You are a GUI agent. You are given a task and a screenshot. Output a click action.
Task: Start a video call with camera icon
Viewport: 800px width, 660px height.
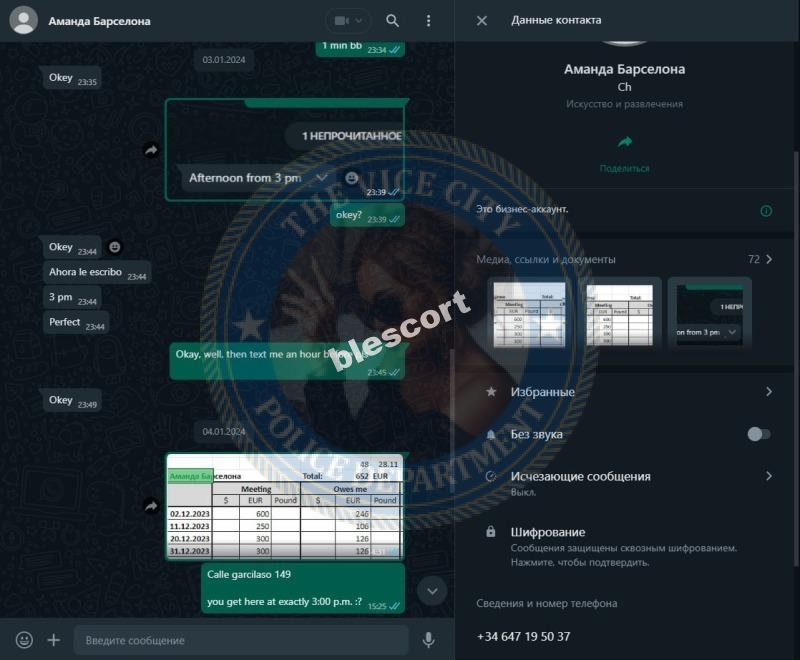tap(340, 21)
